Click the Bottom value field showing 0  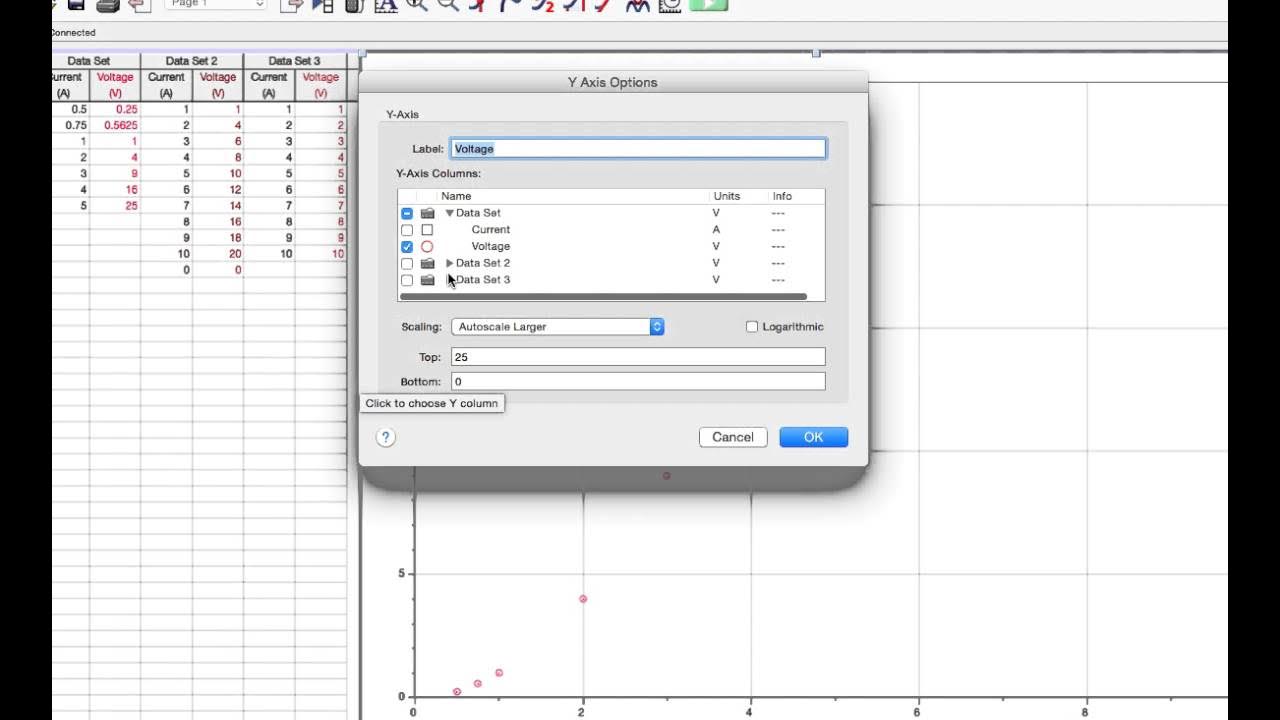tap(638, 381)
